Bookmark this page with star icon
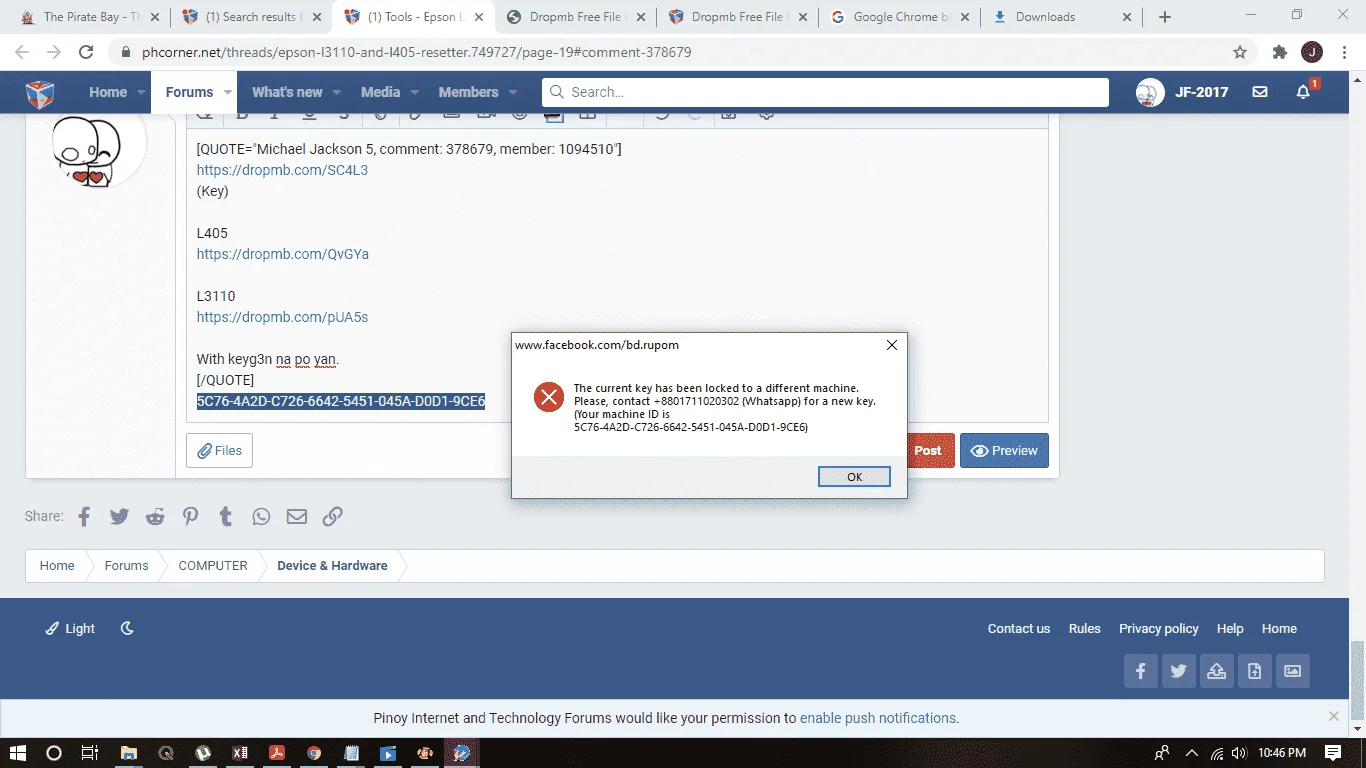This screenshot has width=1366, height=768. [x=1240, y=52]
